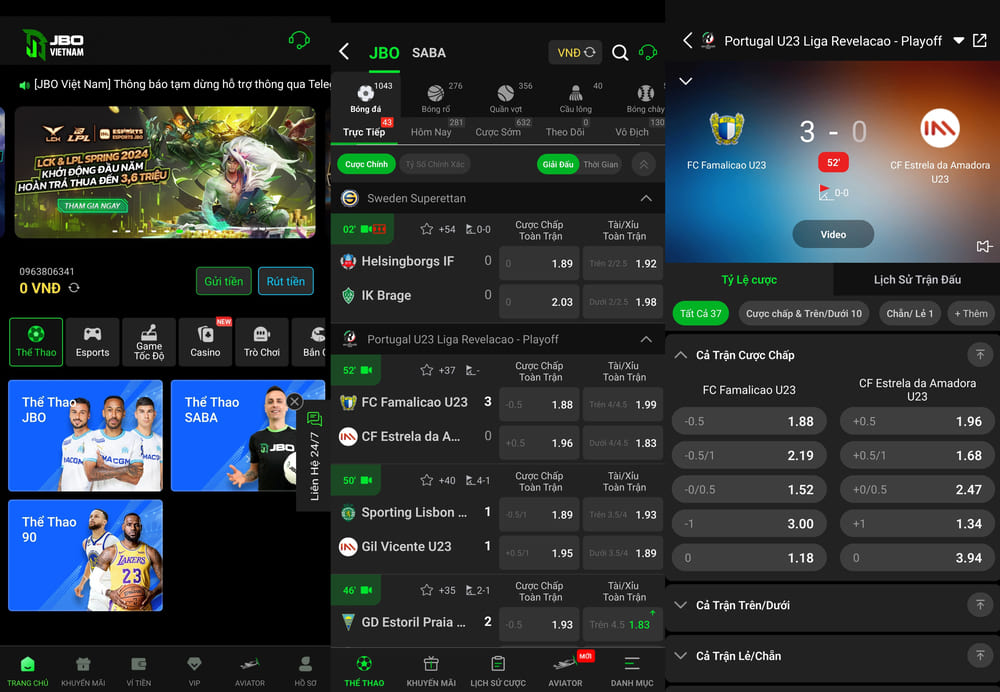Open the Cược Sớm tab

click(498, 132)
